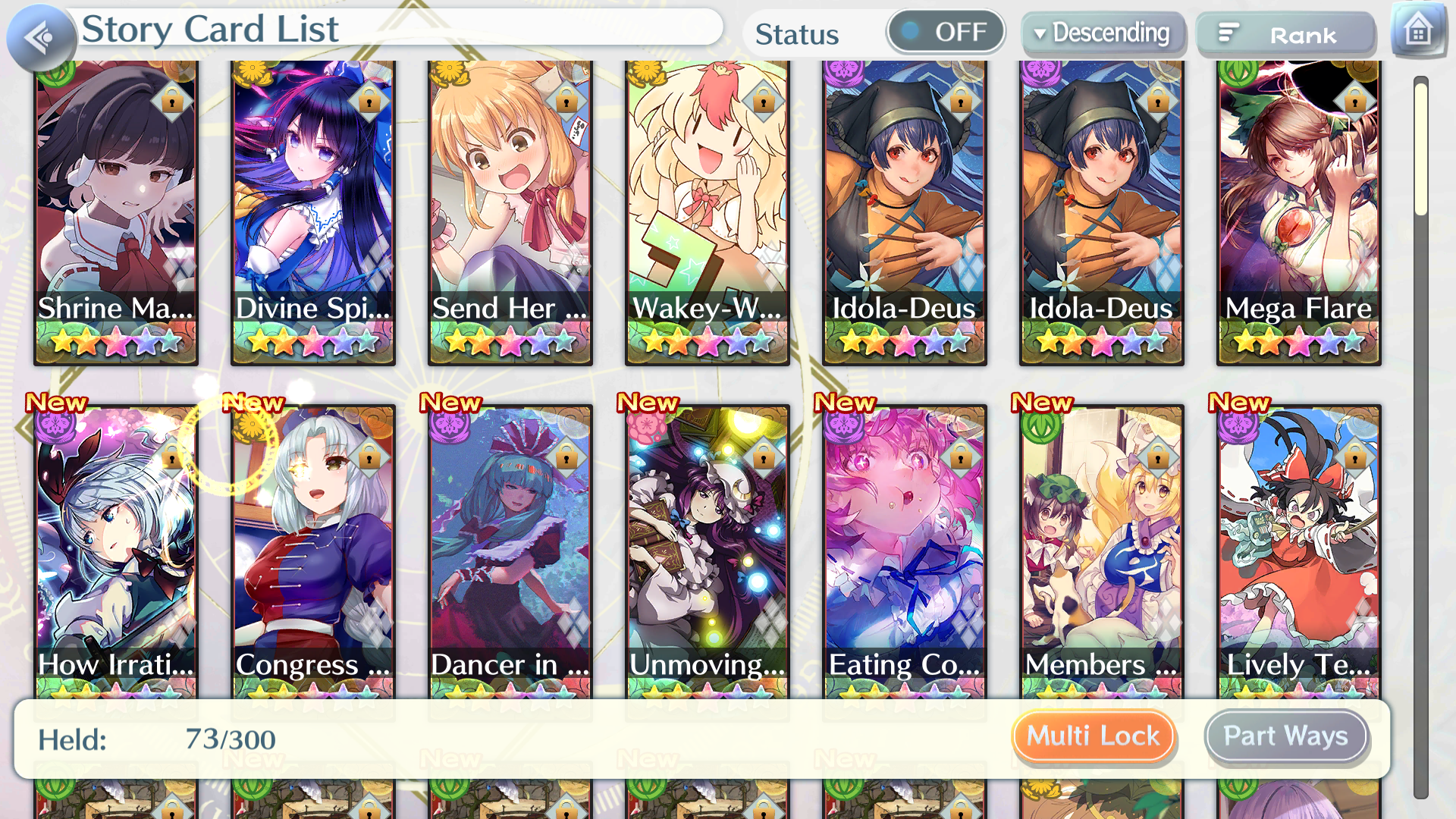Go back using the arrow icon
The height and width of the screenshot is (819, 1456).
pyautogui.click(x=41, y=36)
